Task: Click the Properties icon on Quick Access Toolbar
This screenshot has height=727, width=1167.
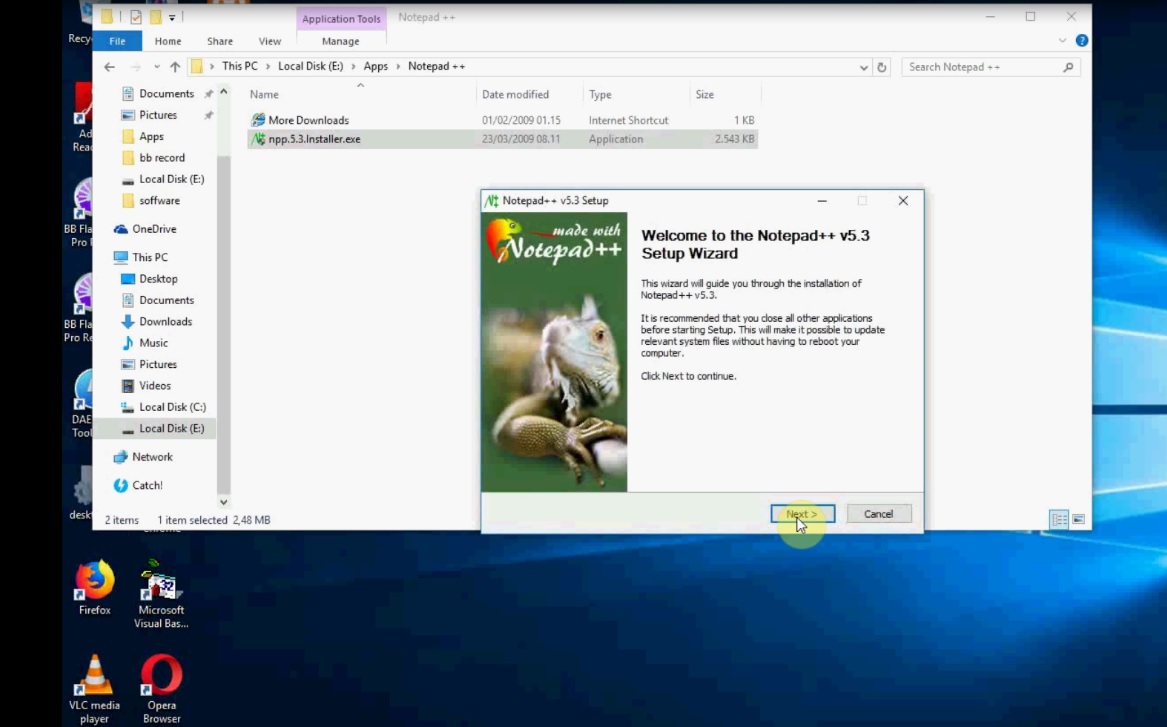Action: click(134, 17)
